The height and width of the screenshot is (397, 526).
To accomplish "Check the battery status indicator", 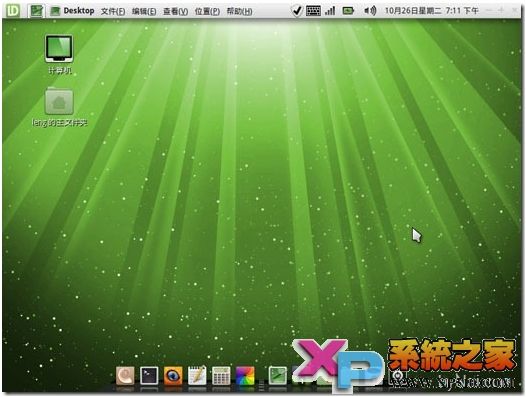I will 348,11.
